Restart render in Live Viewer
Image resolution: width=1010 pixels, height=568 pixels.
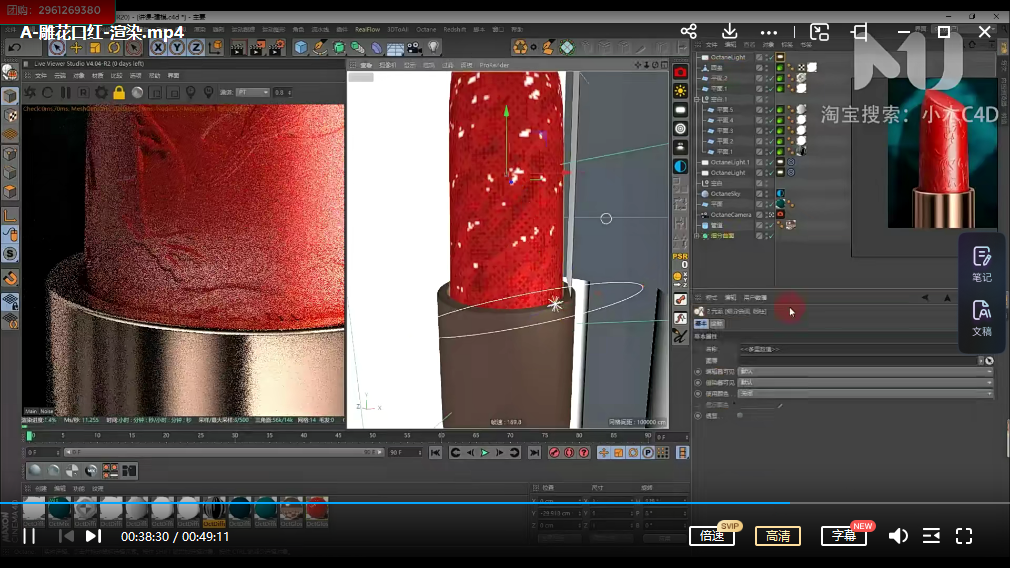click(x=48, y=93)
